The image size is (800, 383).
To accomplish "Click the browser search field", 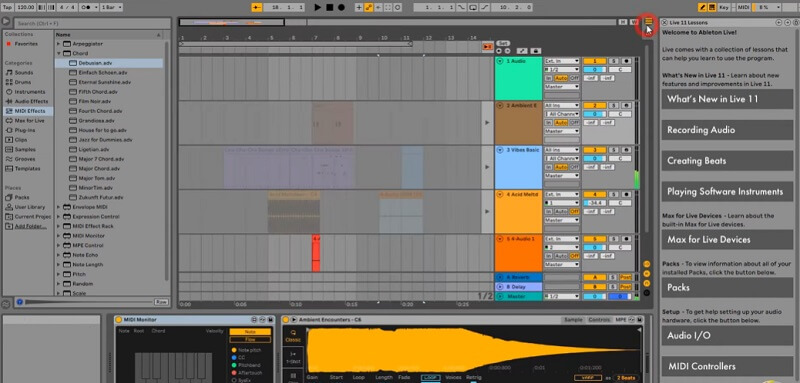I will (x=92, y=23).
